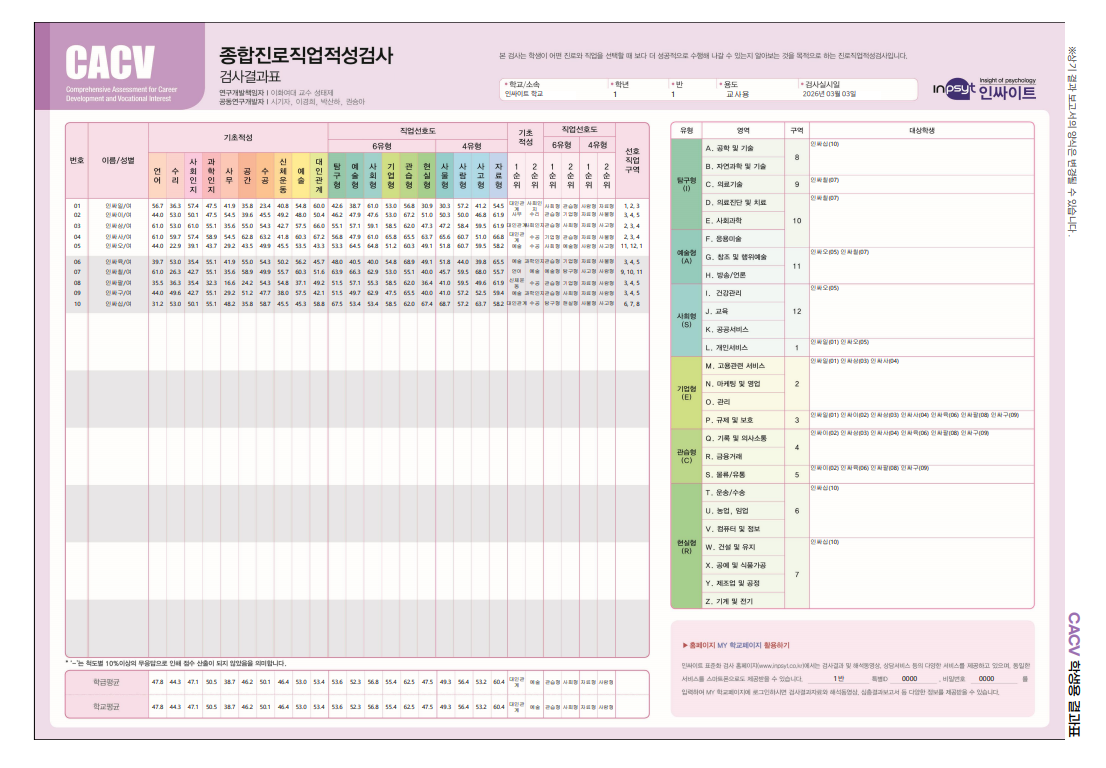Click the 학교/소속 value 인싸이트 학교

point(523,94)
